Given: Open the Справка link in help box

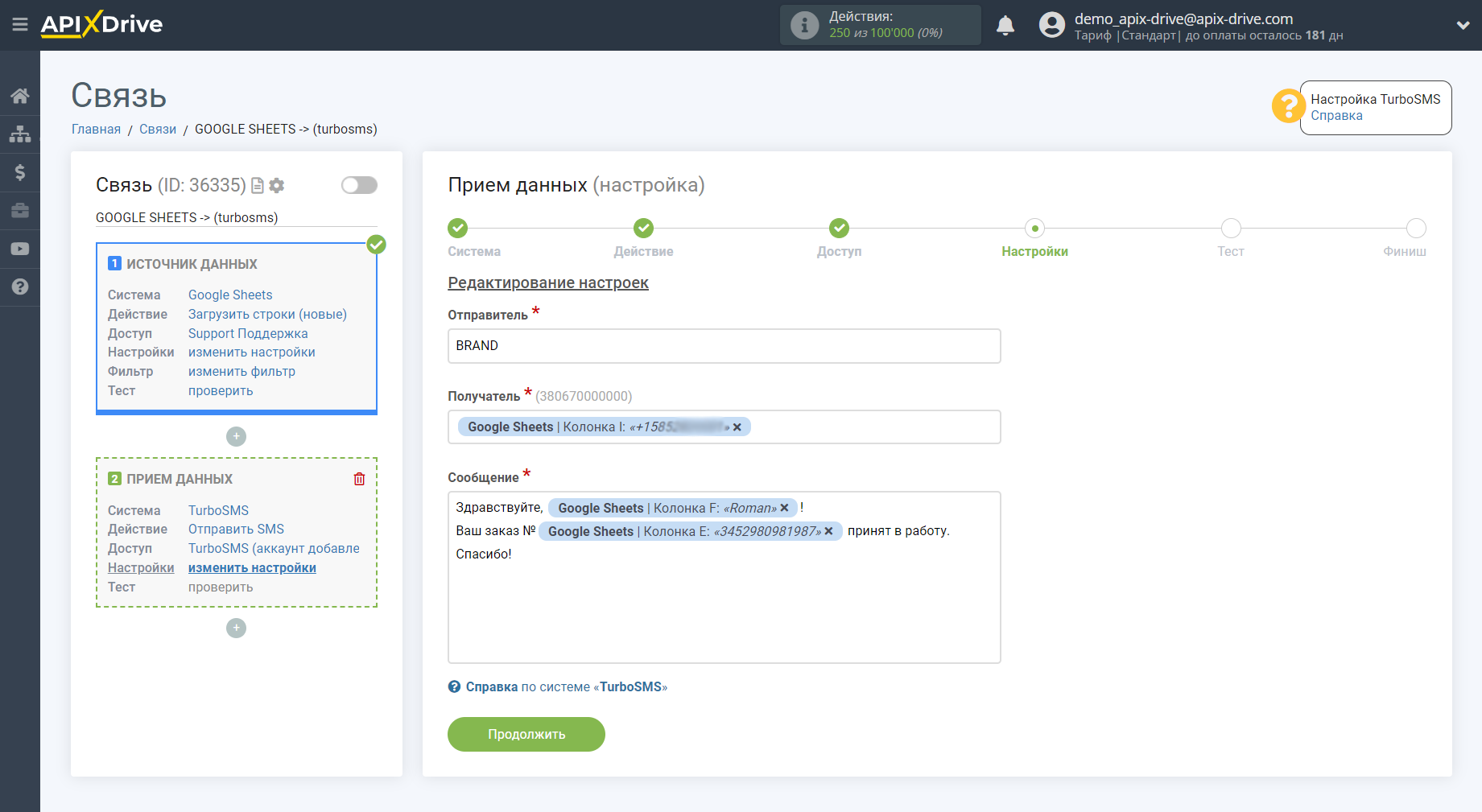Looking at the screenshot, I should 1336,116.
